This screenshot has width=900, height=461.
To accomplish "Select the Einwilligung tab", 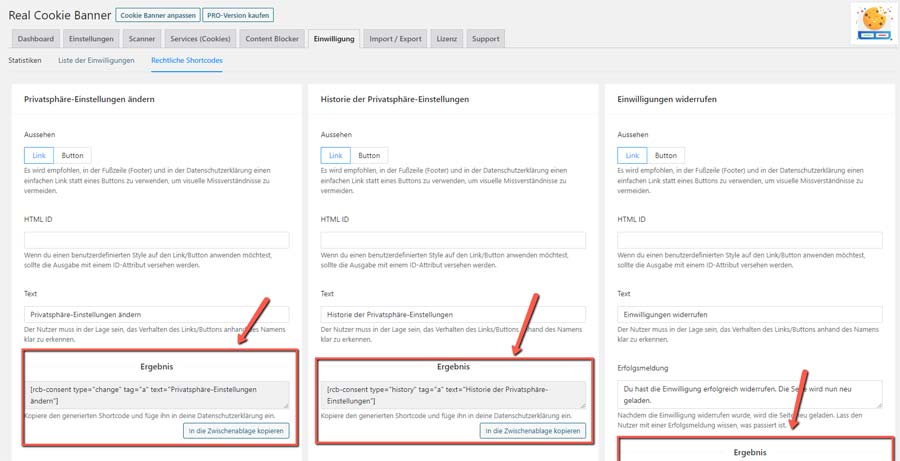I will [x=334, y=39].
